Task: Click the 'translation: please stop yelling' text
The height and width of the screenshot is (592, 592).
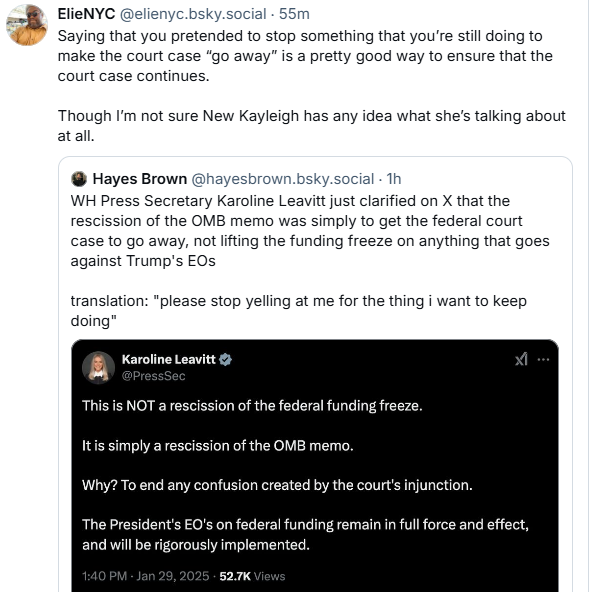Action: click(298, 311)
